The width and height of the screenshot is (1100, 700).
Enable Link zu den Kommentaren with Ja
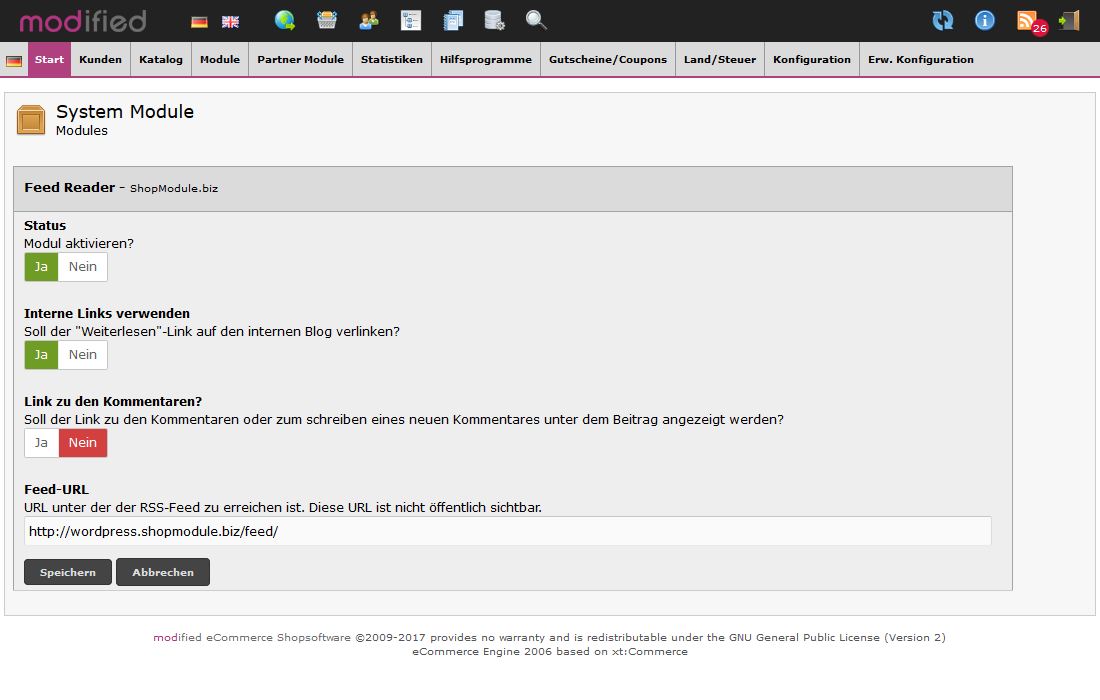tap(41, 442)
